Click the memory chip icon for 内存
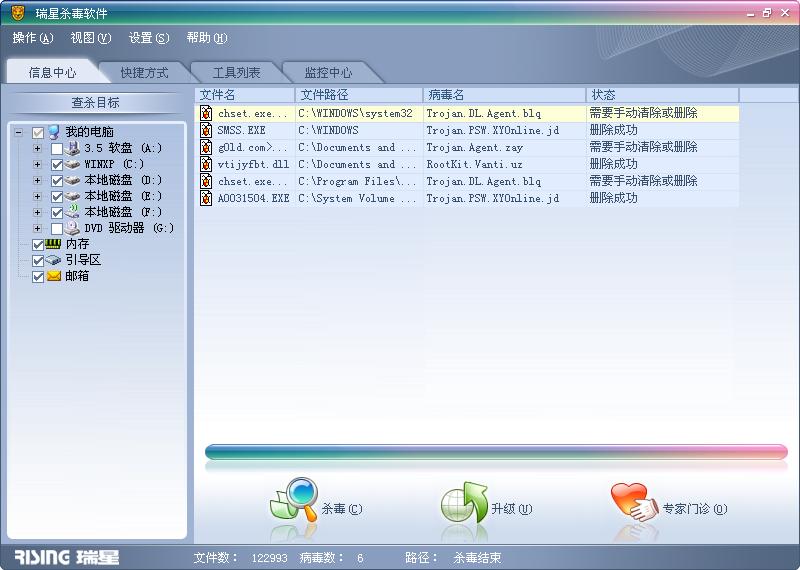The image size is (800, 570). tap(53, 244)
